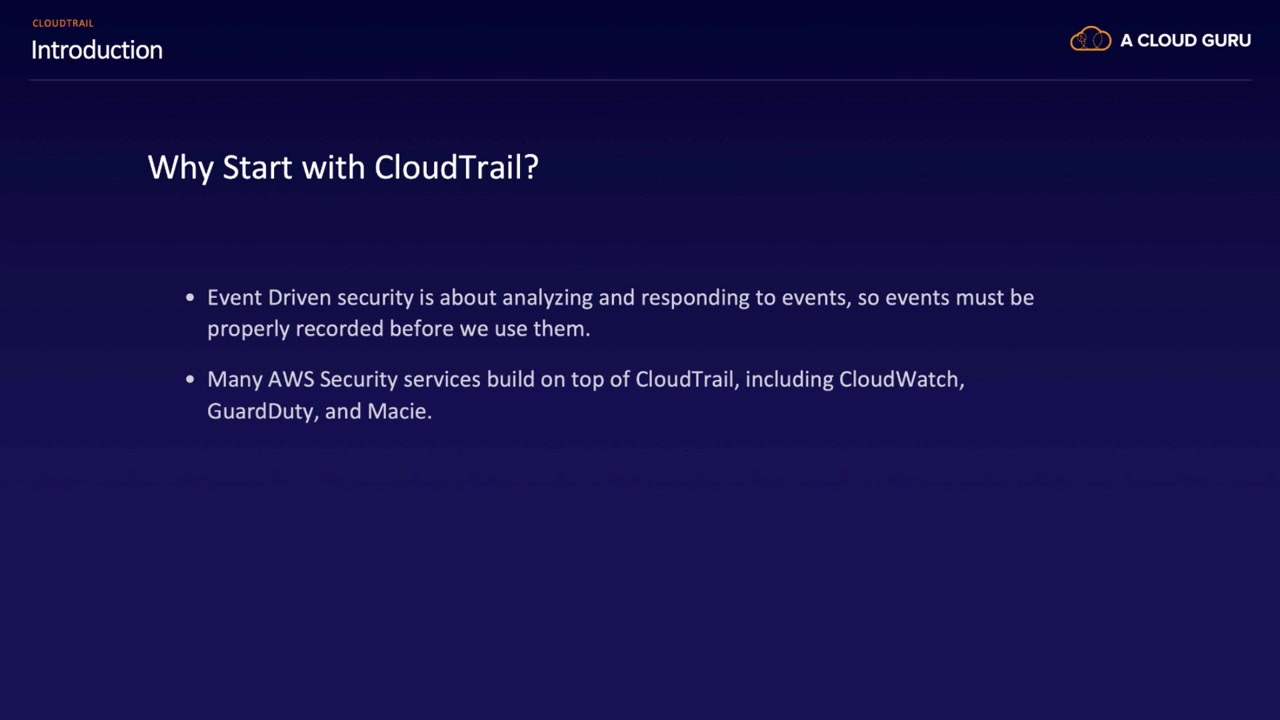Screen dimensions: 1280x720
Task: Click "CloudTrail" in the second bullet point
Action: coord(684,380)
